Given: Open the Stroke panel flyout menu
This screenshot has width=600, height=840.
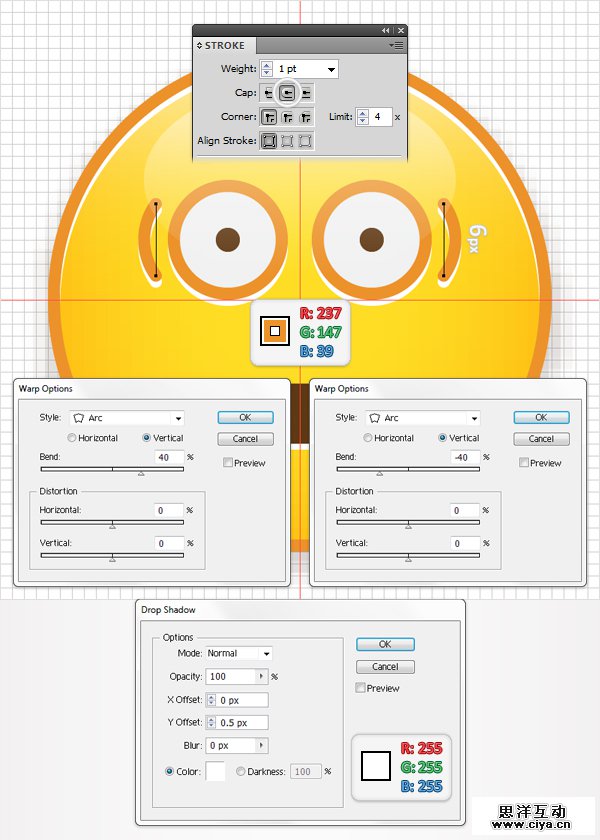Looking at the screenshot, I should (x=398, y=45).
